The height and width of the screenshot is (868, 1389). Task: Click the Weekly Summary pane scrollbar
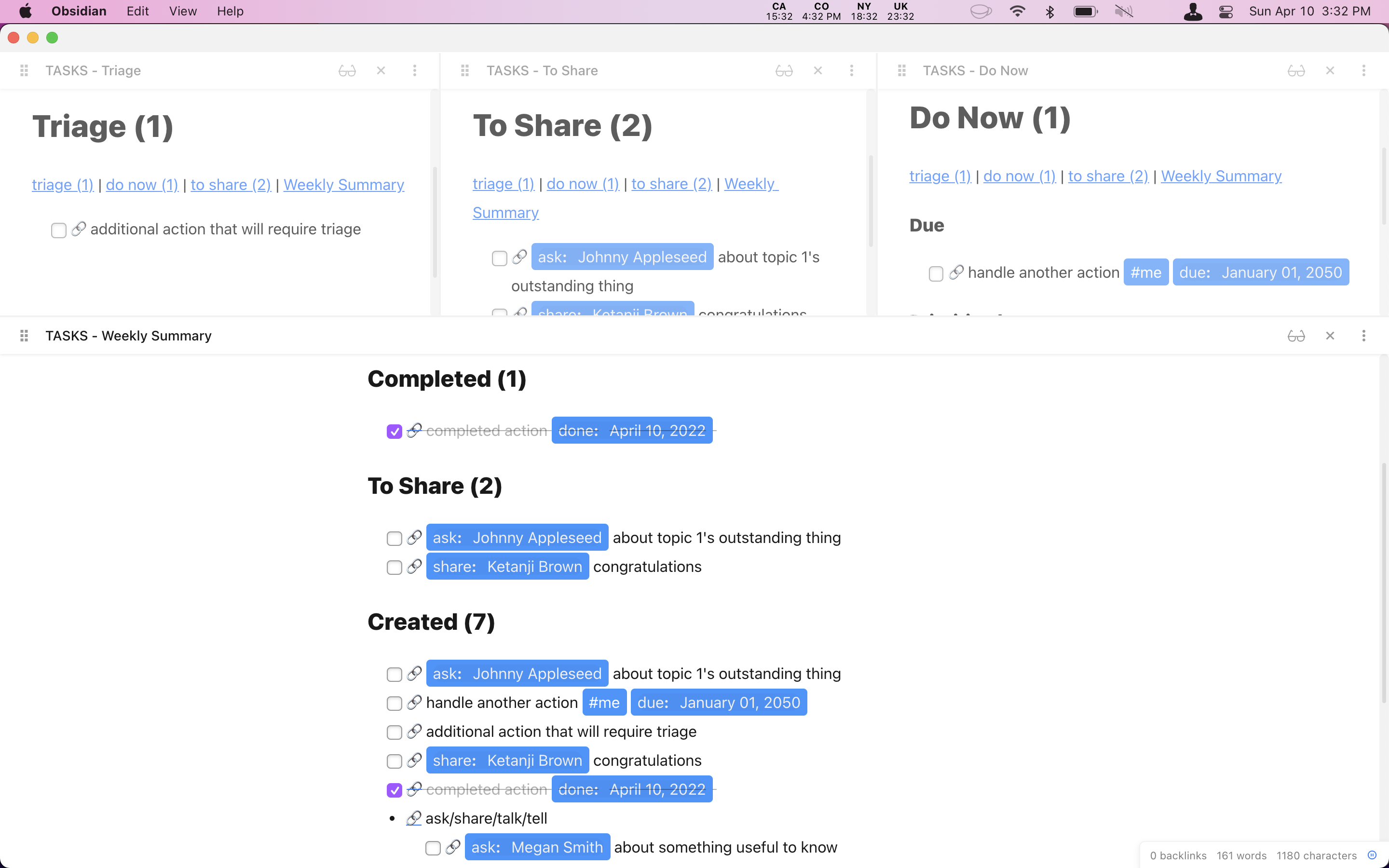click(1384, 583)
